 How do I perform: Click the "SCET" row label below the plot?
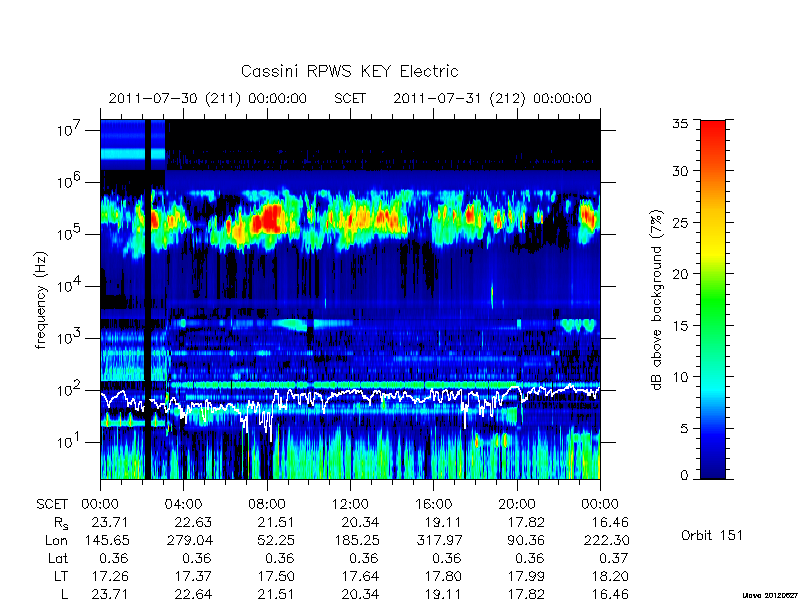click(52, 505)
